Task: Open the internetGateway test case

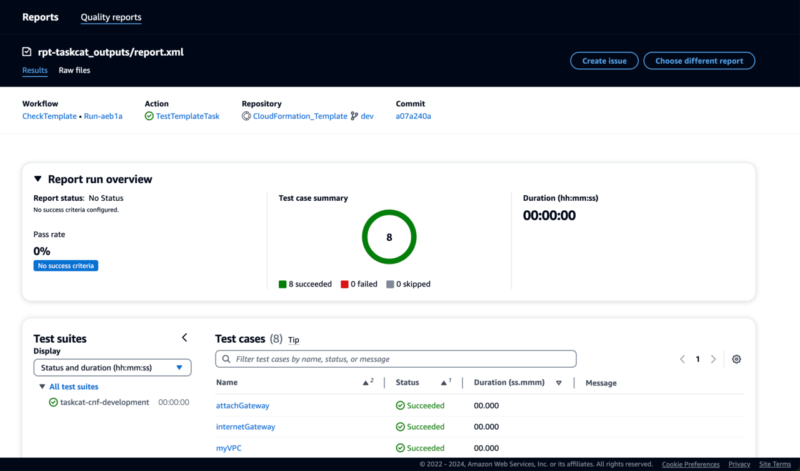Action: [245, 427]
